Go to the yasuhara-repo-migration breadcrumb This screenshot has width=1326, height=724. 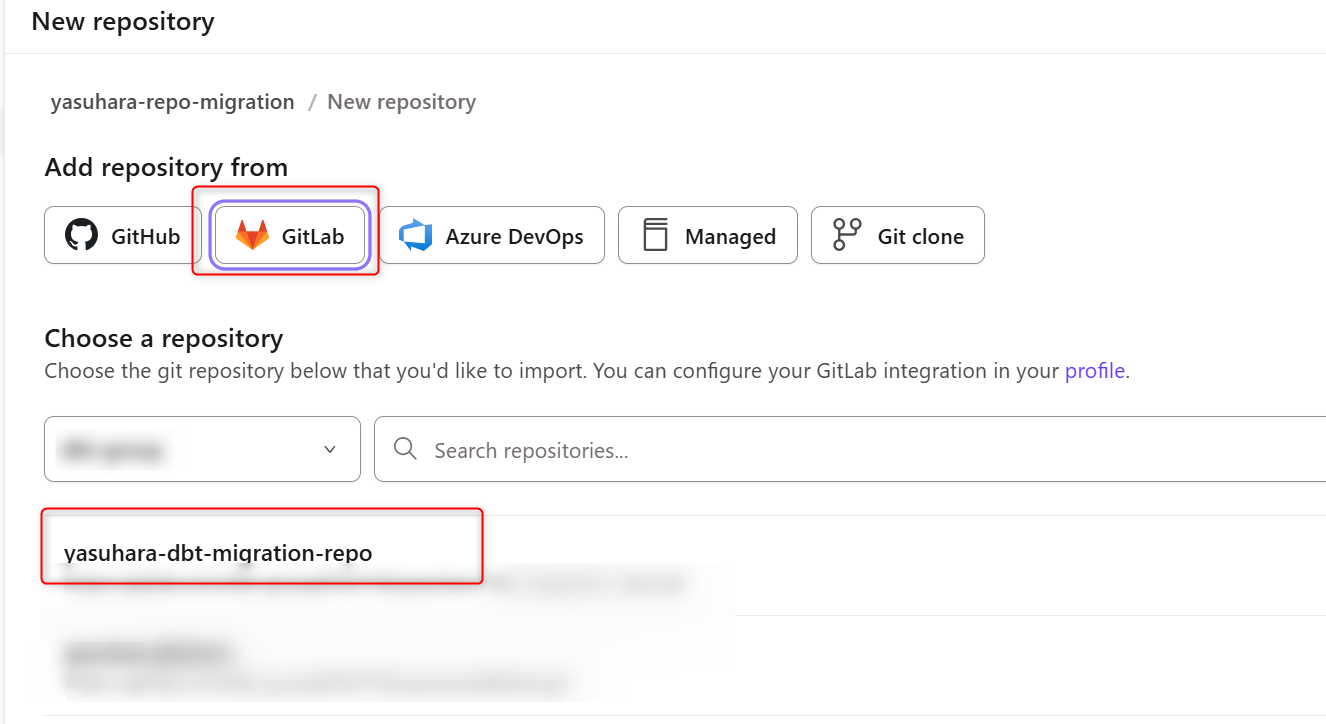pos(172,102)
